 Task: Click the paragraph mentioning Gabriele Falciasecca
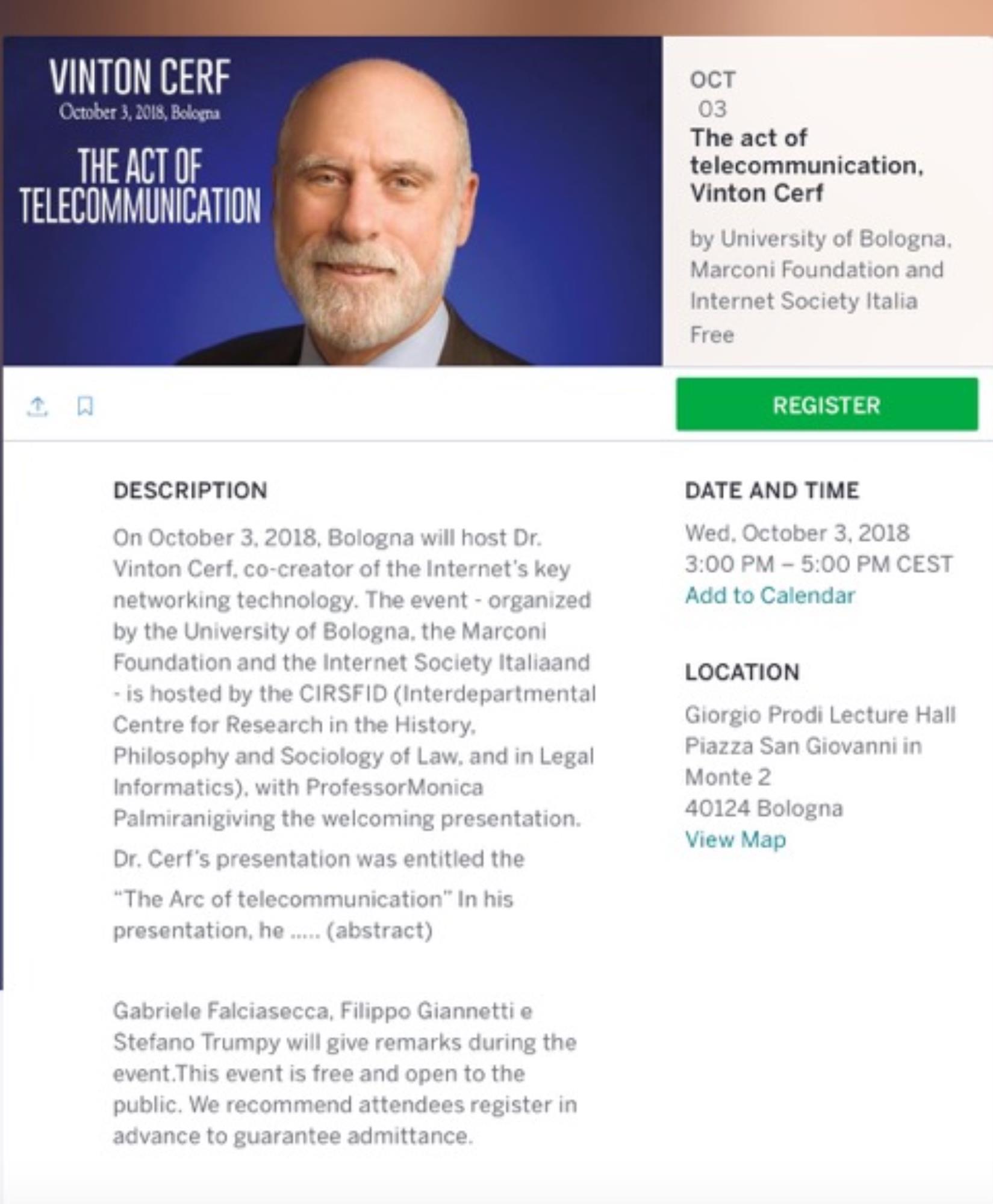pyautogui.click(x=344, y=1073)
